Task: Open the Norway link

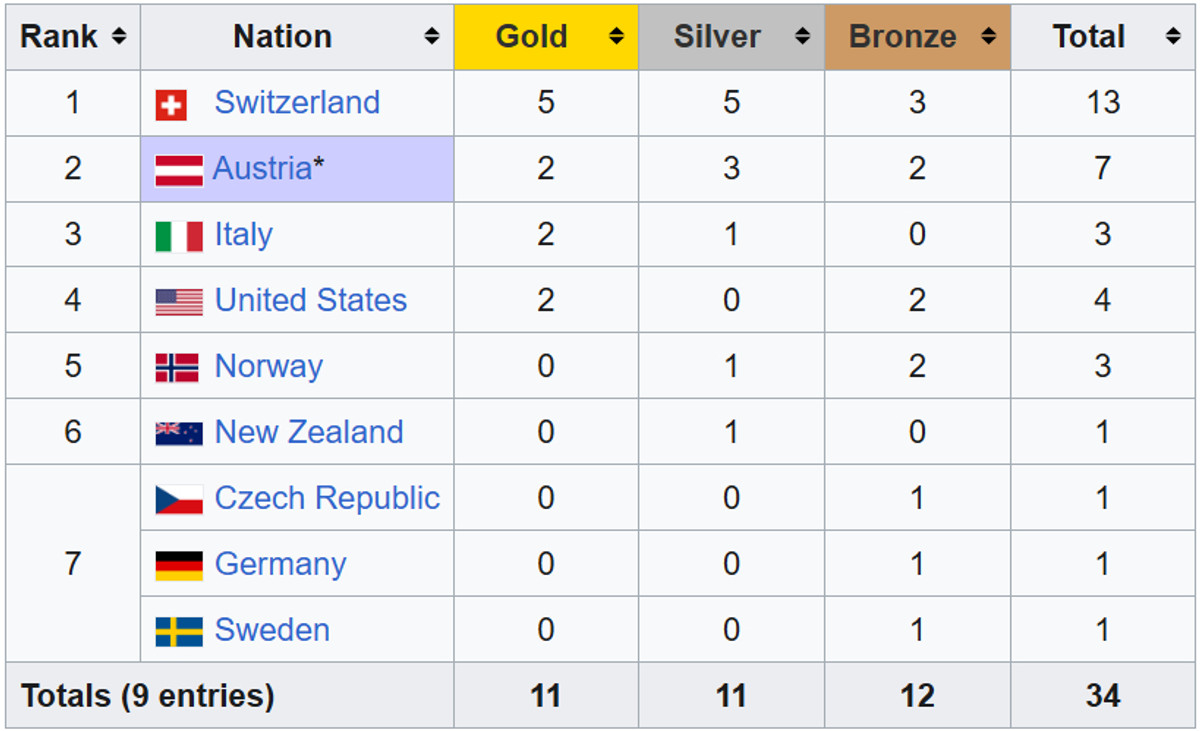Action: (268, 366)
